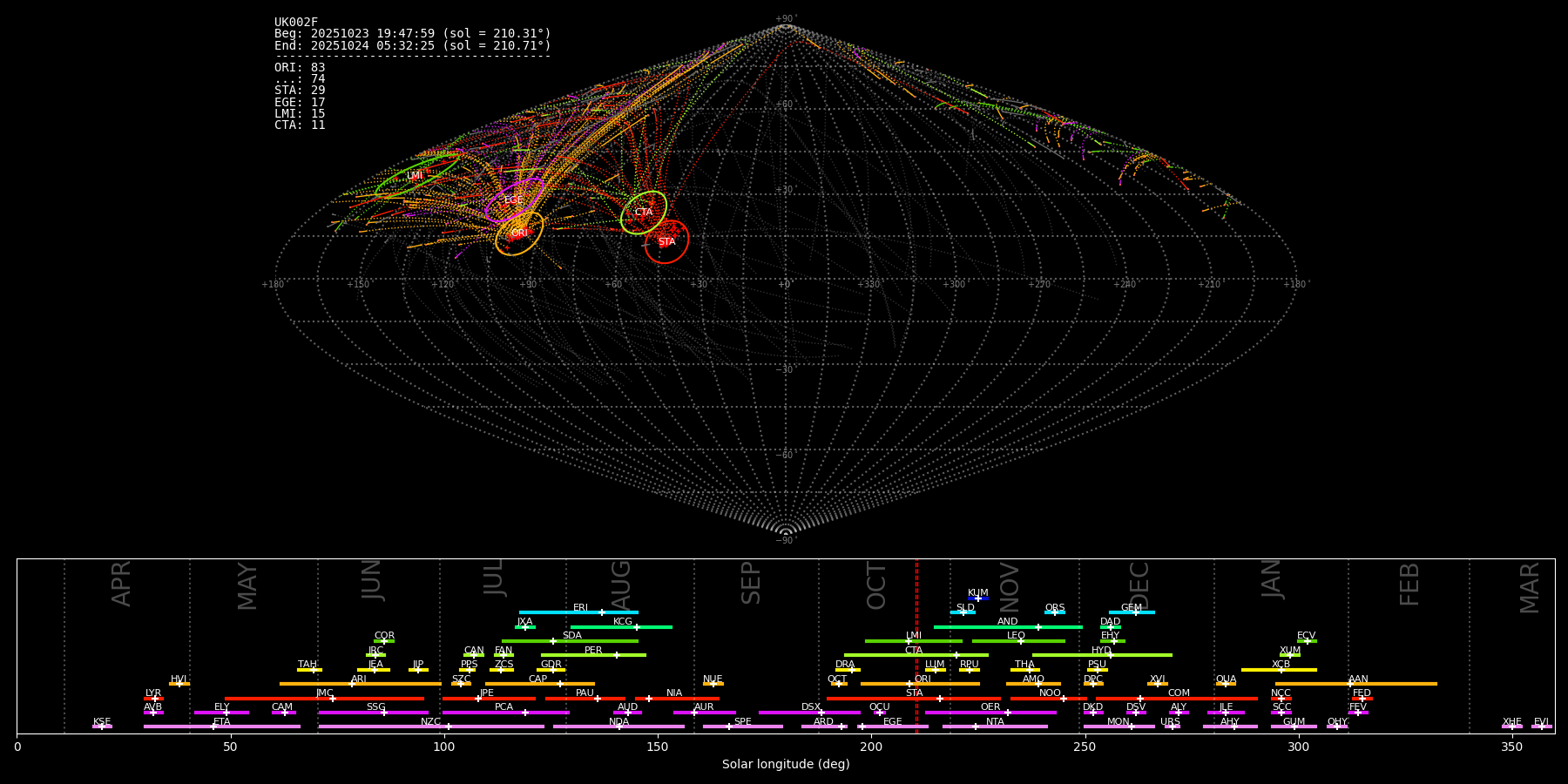
Task: Click the 200 tick label on longitude axis
Action: pyautogui.click(x=871, y=747)
